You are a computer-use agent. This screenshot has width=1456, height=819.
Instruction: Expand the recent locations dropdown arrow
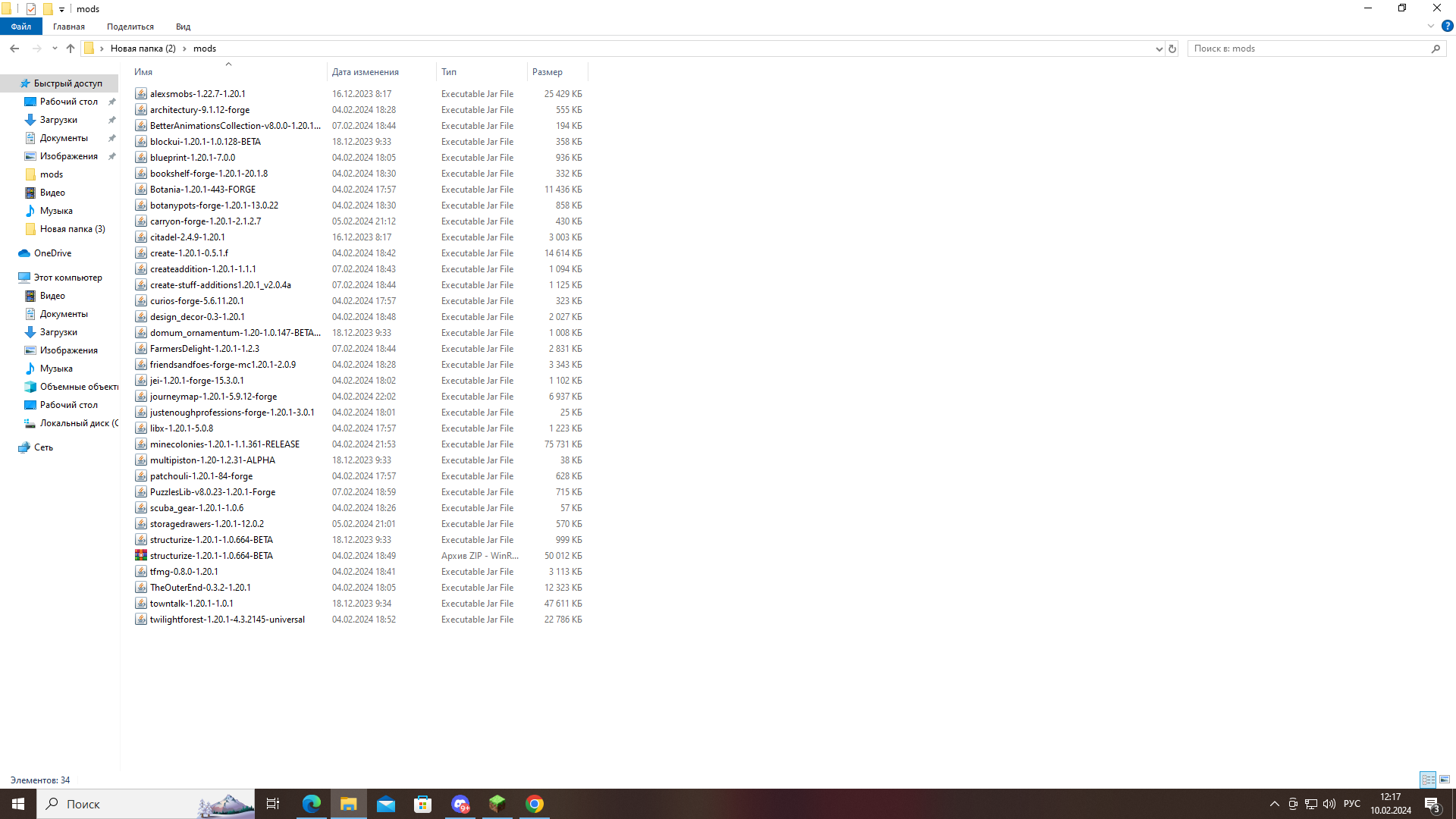55,49
